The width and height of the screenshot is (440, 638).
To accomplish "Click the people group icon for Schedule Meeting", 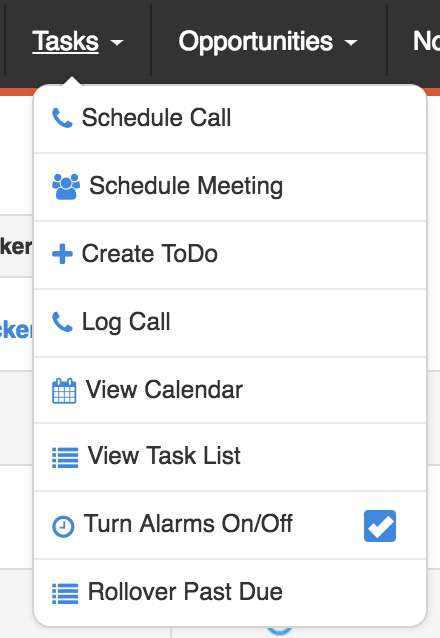I will pyautogui.click(x=66, y=187).
